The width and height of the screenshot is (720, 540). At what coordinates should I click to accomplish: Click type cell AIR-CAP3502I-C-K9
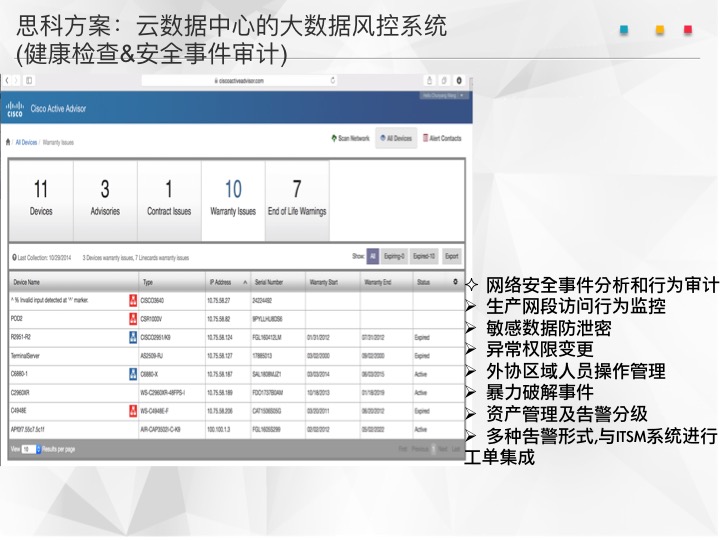160,429
